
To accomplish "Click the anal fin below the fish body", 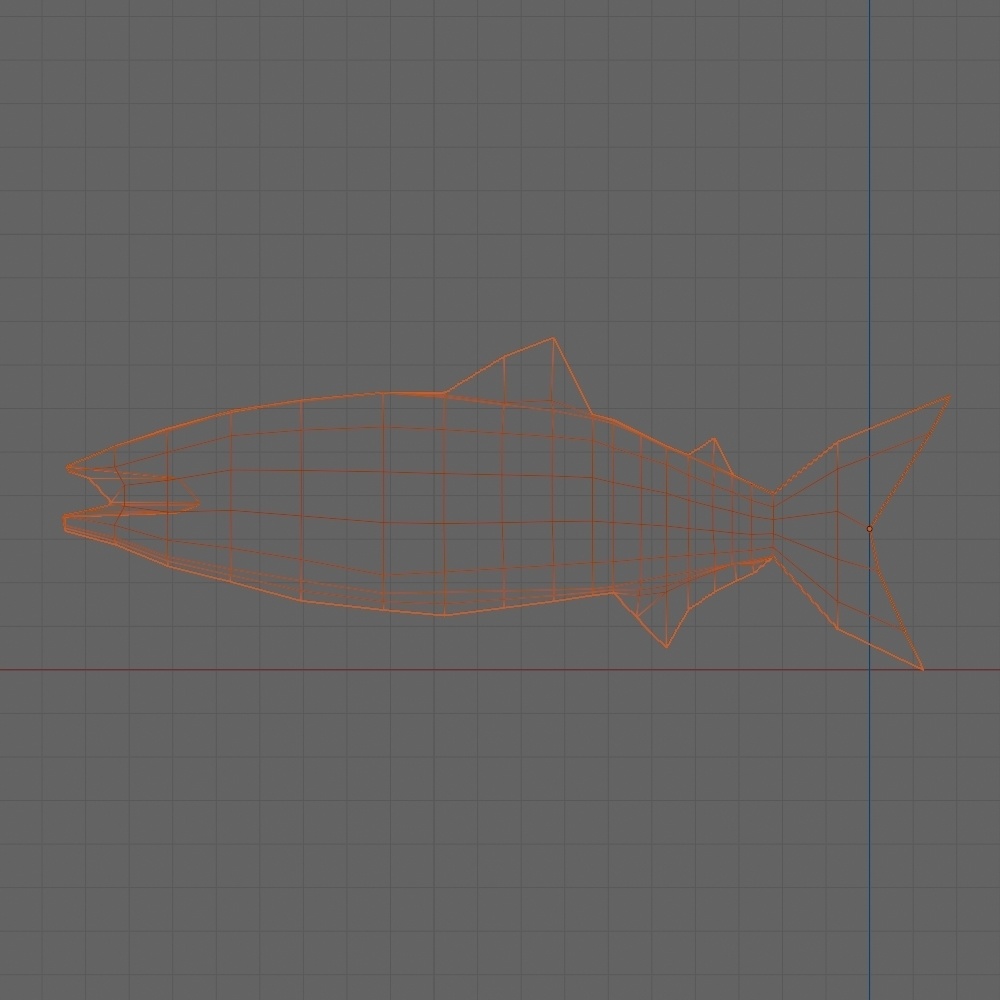I will point(663,620).
